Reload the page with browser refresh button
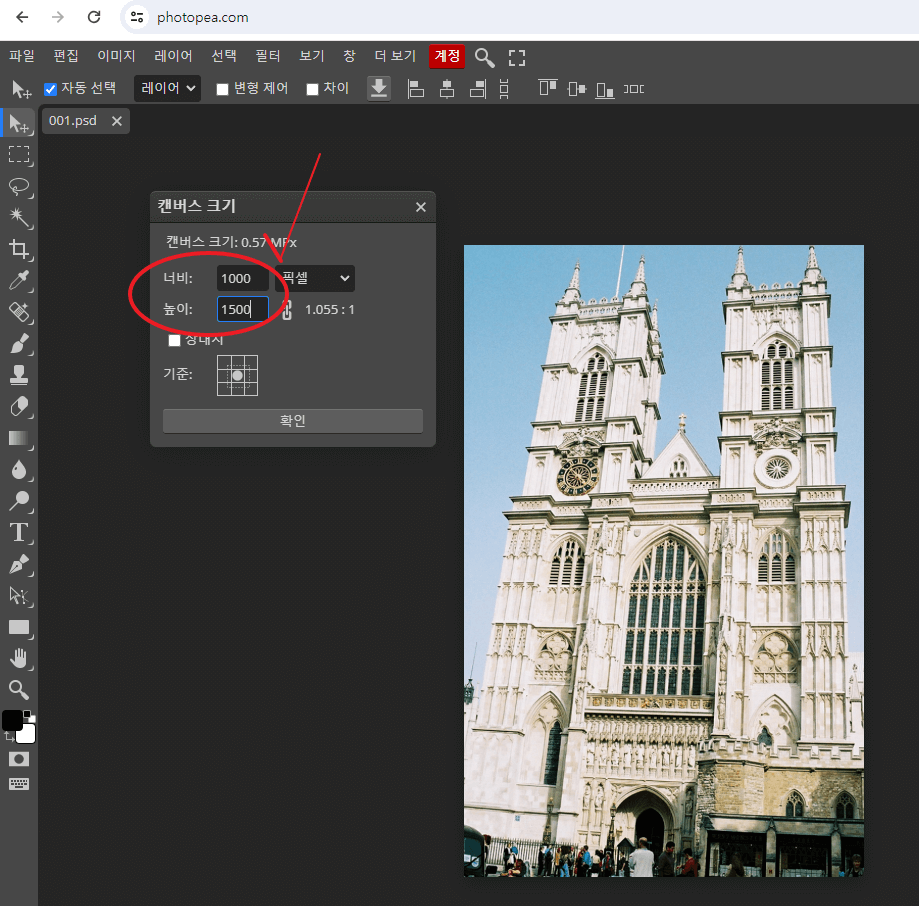 coord(94,17)
